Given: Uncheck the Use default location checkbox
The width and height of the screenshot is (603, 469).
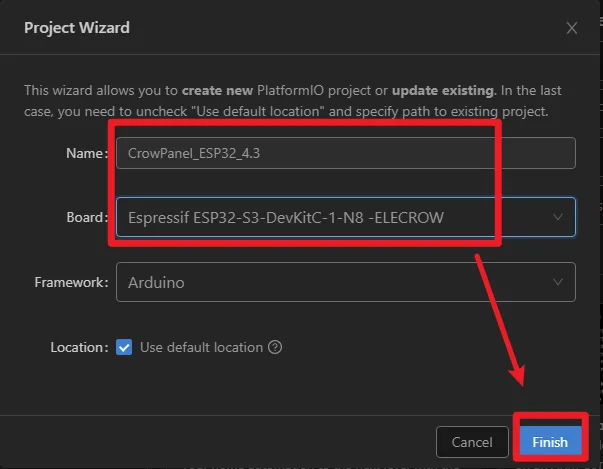Looking at the screenshot, I should 124,347.
